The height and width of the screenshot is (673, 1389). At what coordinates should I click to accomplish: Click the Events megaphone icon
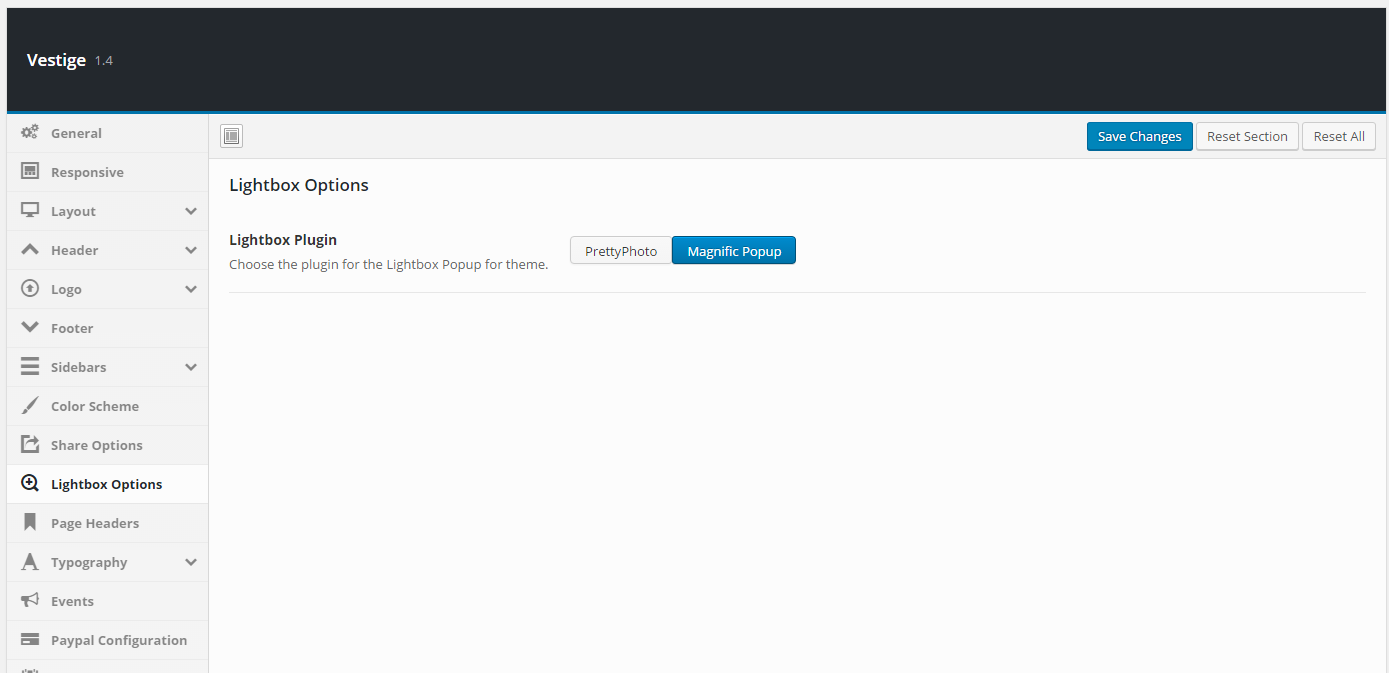click(x=30, y=600)
